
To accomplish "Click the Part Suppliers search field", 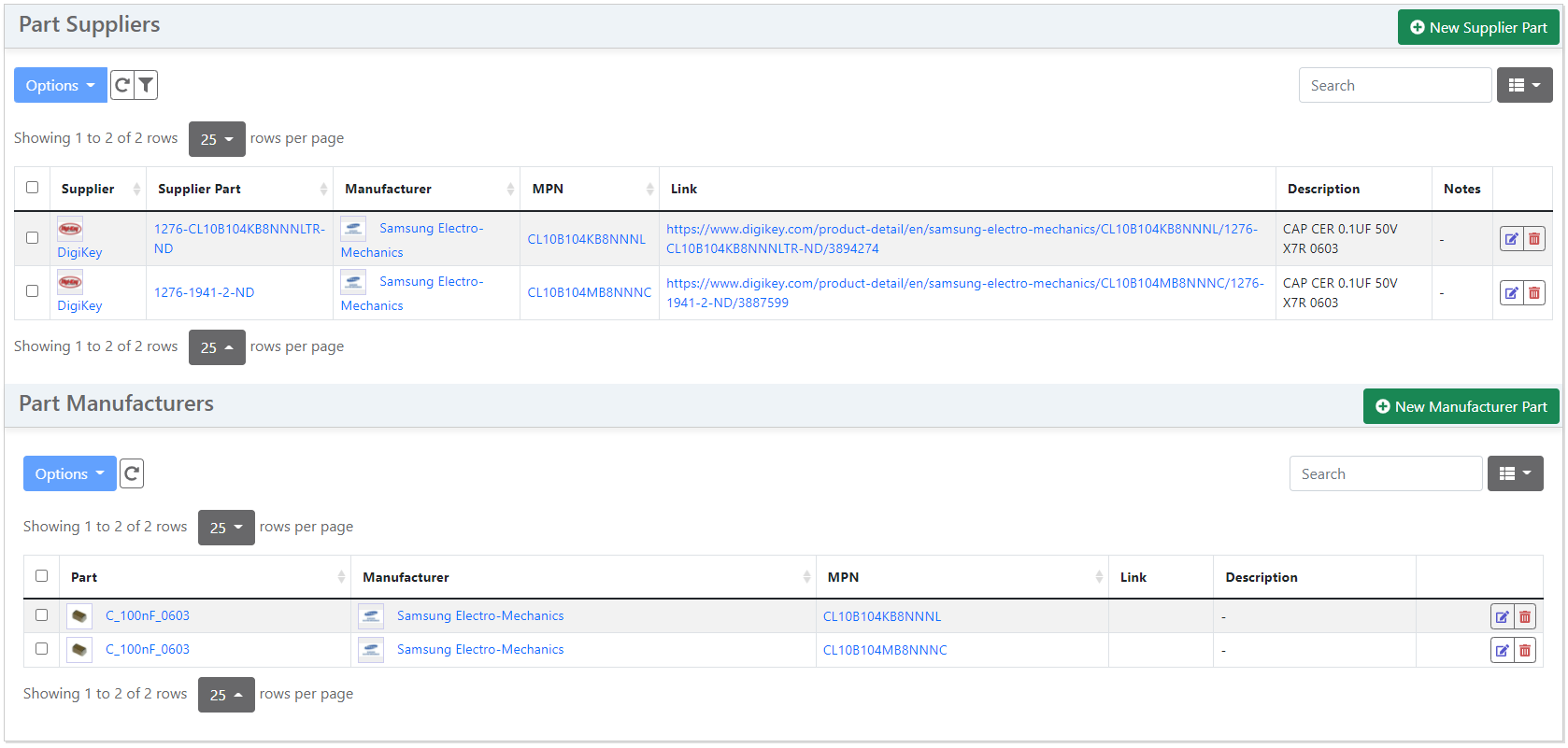I will point(1394,85).
